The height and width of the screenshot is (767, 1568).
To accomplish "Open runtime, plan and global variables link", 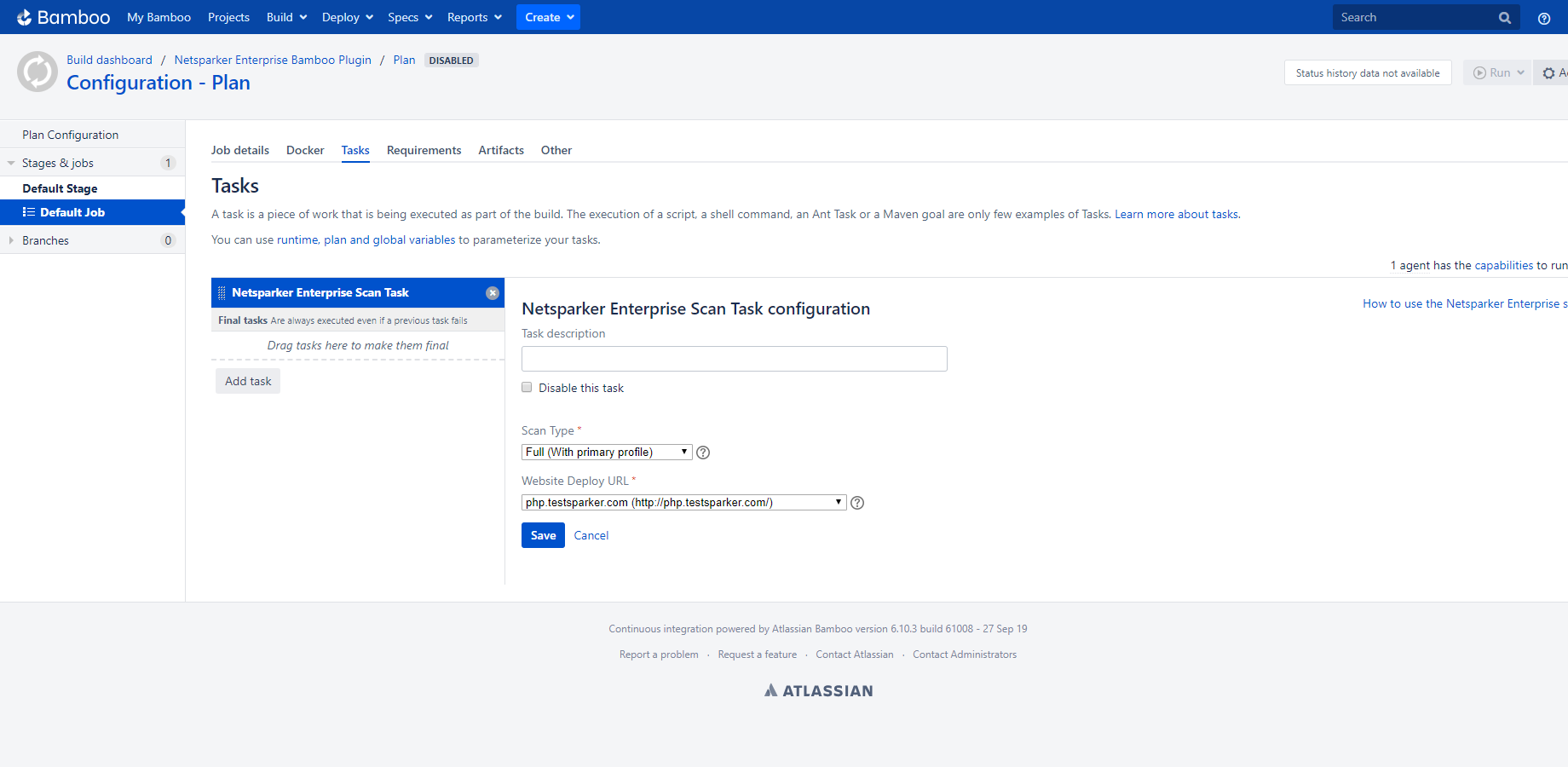I will click(x=366, y=240).
